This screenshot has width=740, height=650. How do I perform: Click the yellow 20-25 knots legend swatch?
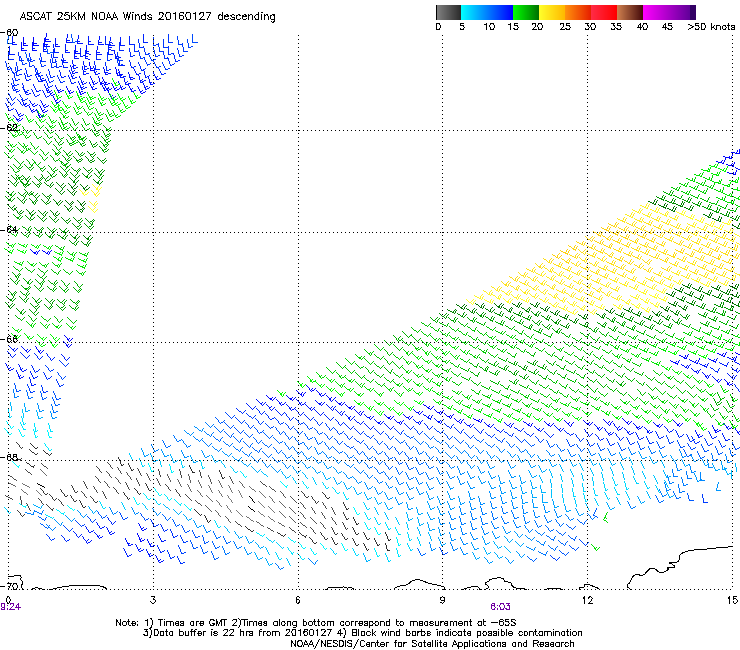pos(552,12)
